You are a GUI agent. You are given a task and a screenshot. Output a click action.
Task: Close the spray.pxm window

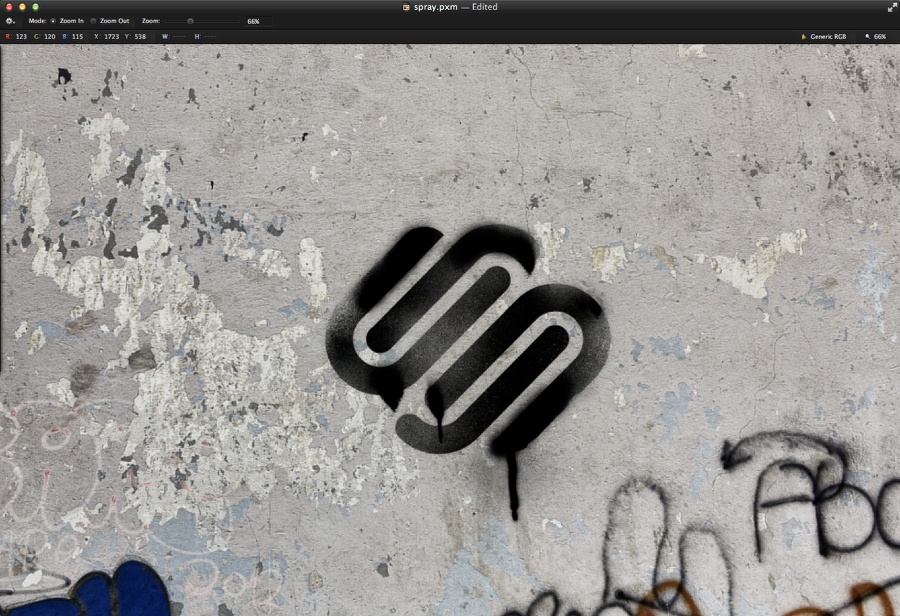[x=9, y=7]
